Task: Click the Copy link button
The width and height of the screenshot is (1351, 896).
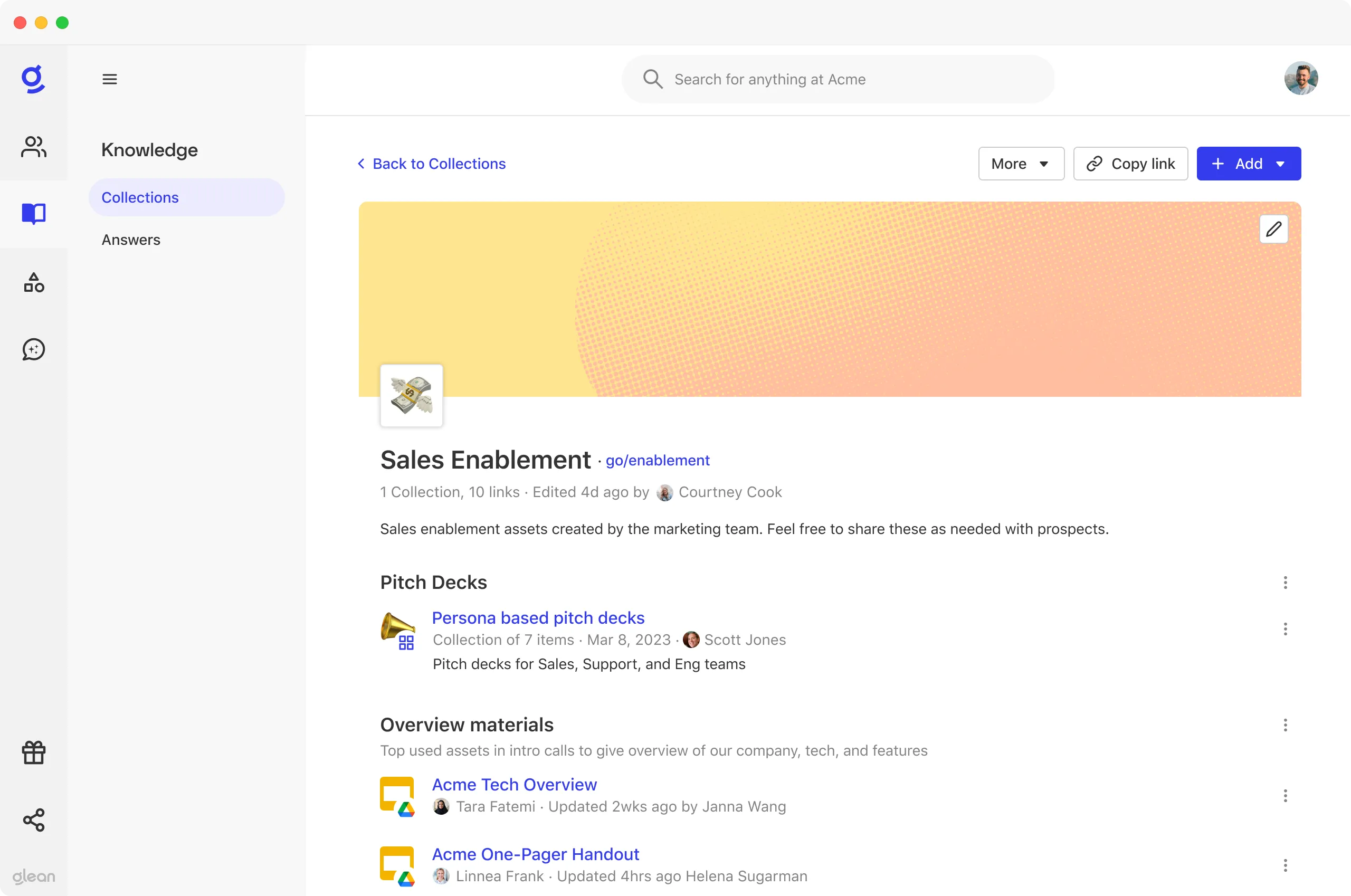Action: (x=1130, y=164)
